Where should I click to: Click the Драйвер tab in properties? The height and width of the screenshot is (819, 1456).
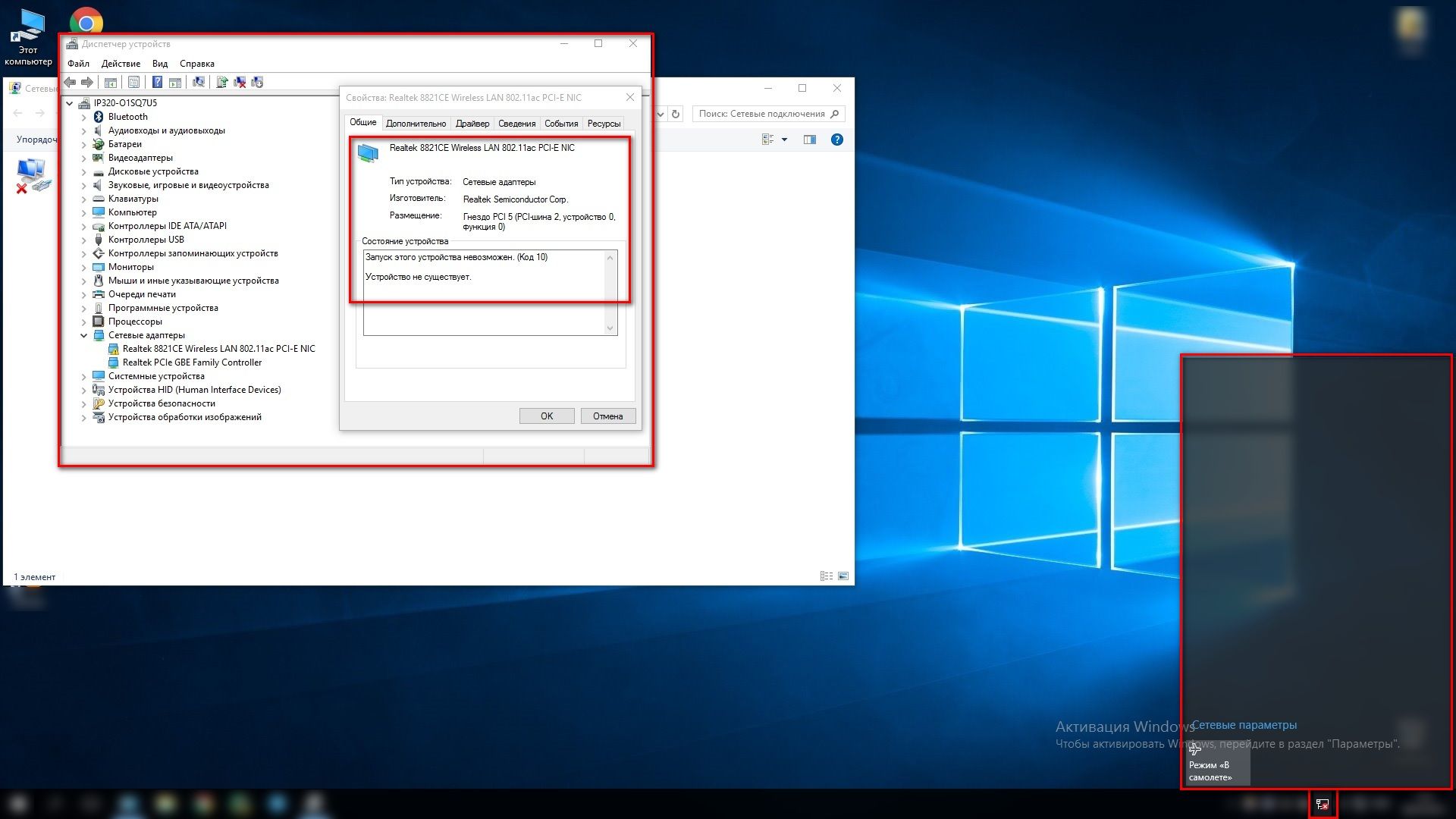471,123
